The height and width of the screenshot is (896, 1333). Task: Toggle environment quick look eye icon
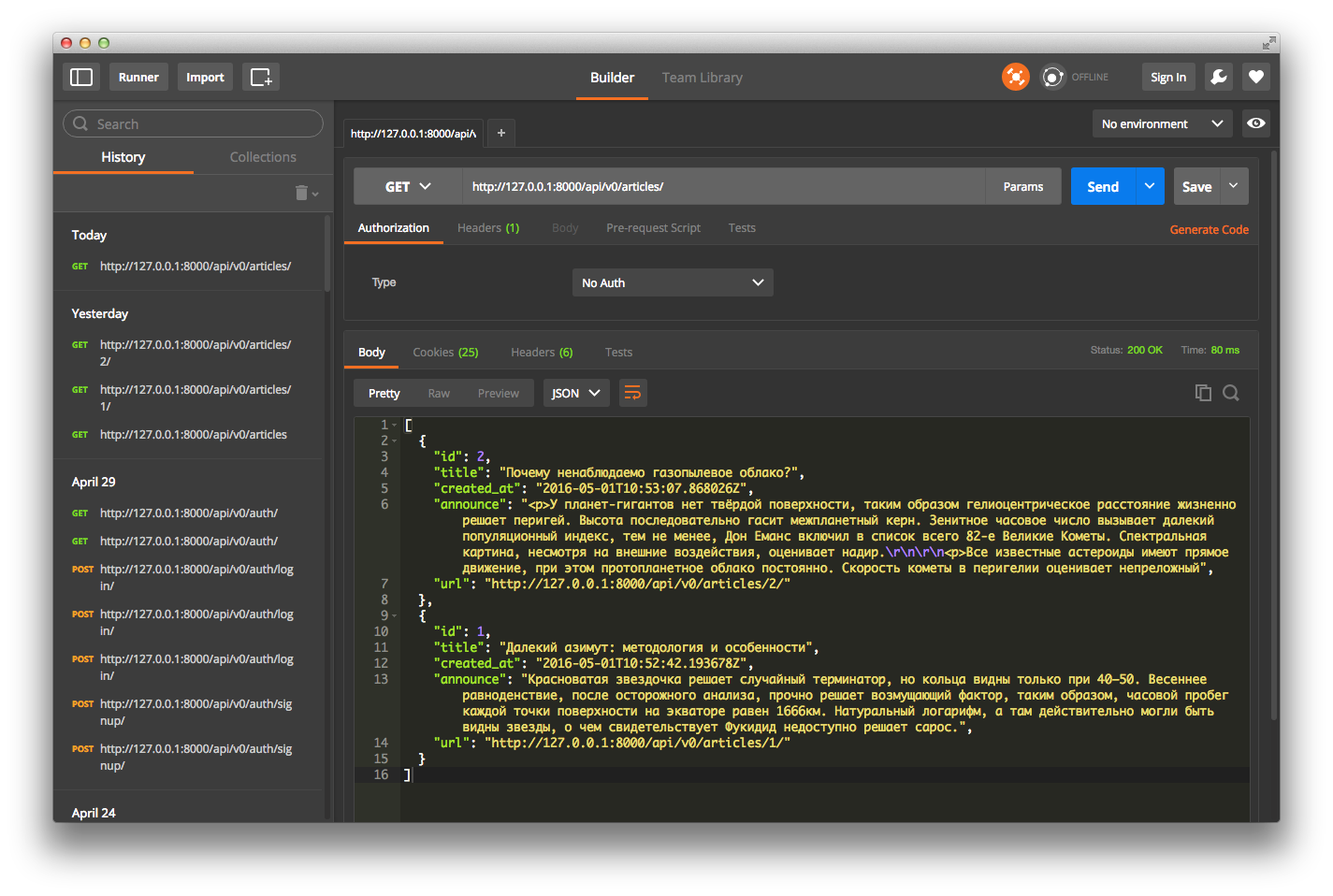click(x=1255, y=123)
